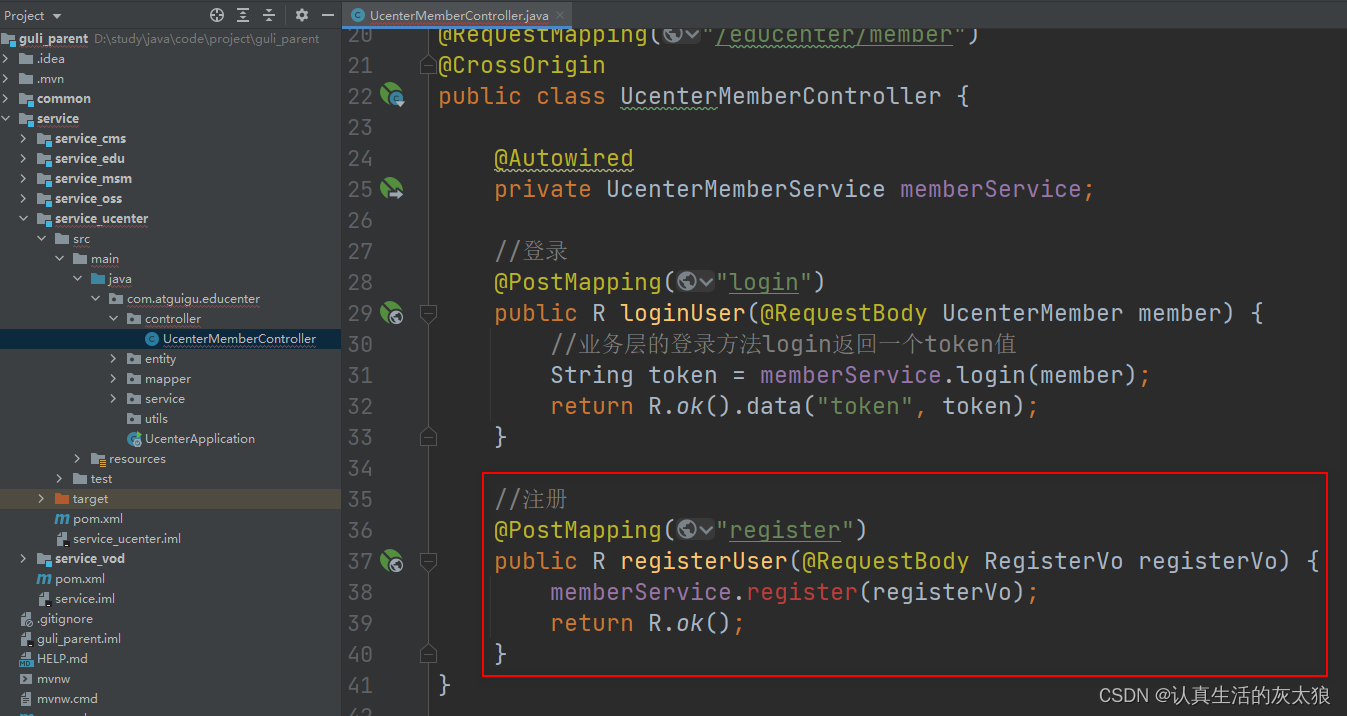The image size is (1347, 716).
Task: Click the registerUser method name
Action: pyautogui.click(x=704, y=561)
